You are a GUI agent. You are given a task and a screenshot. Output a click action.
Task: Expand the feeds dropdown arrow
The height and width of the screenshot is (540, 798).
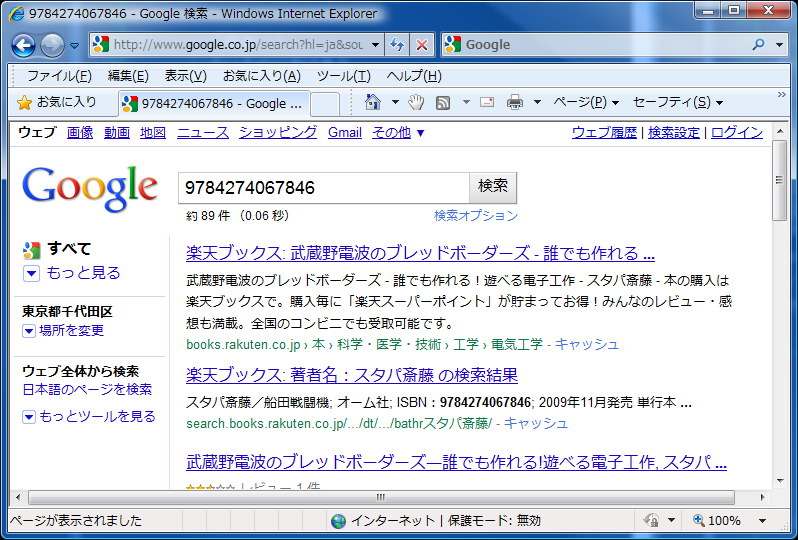(466, 102)
